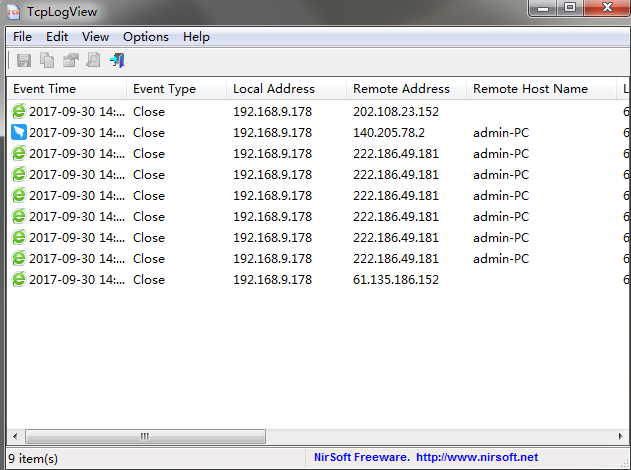
Task: Select the remote address cell 202.108.23.152
Action: [x=396, y=111]
